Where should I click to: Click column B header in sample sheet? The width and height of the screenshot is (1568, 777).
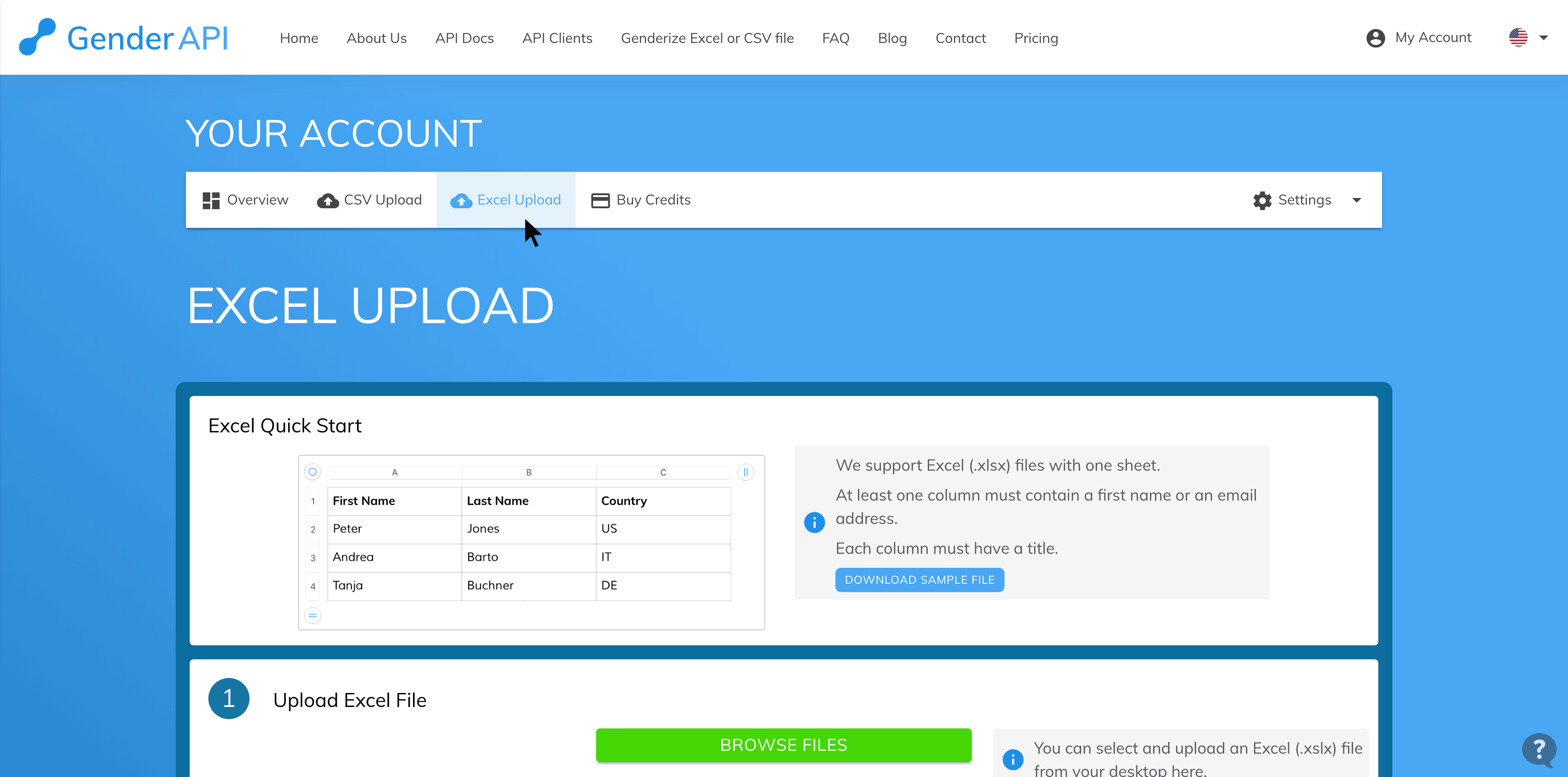(529, 472)
